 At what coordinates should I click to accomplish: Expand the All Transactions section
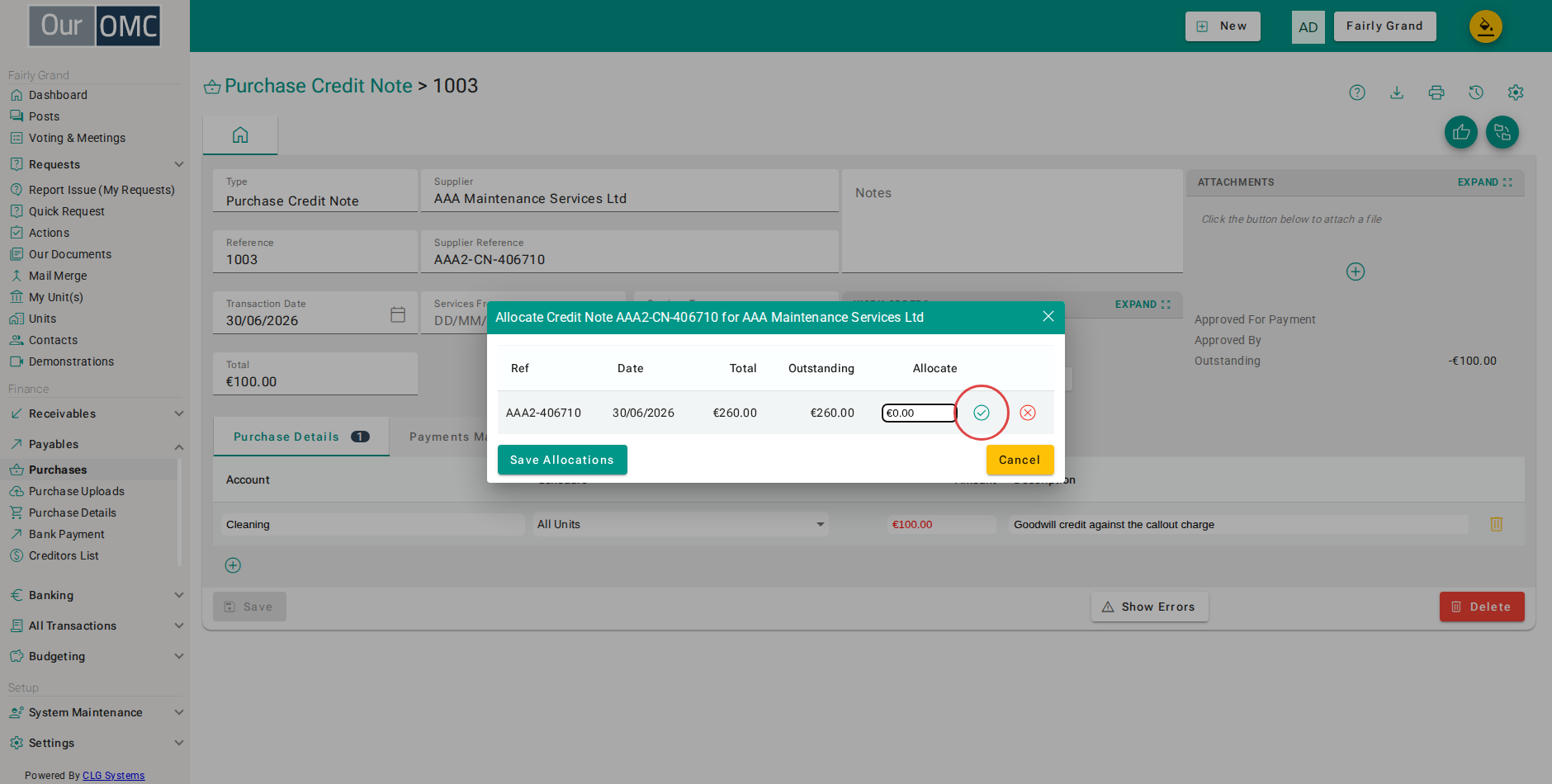pyautogui.click(x=96, y=626)
